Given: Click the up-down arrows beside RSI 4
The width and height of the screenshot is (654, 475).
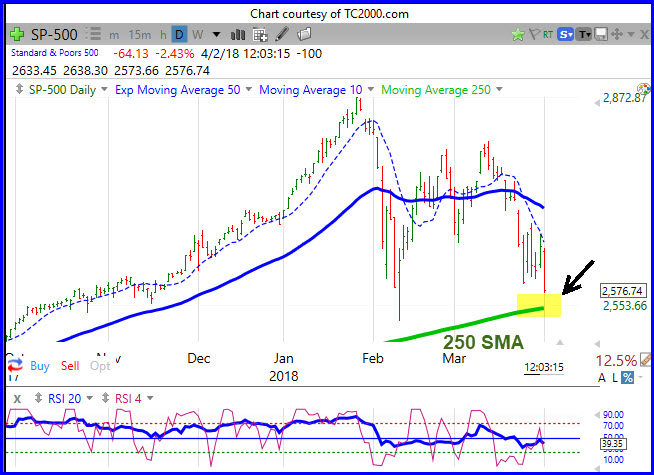Looking at the screenshot, I should point(106,398).
